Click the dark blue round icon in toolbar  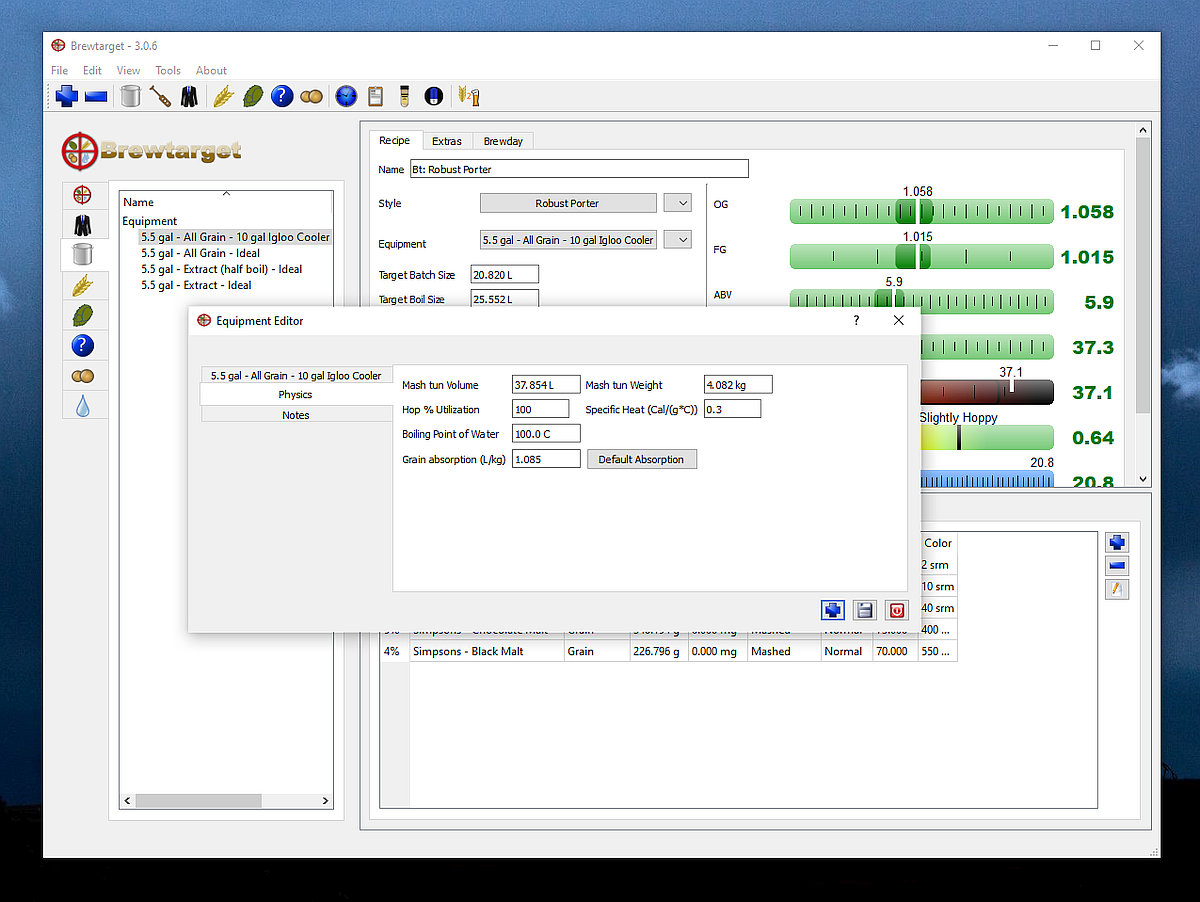pyautogui.click(x=434, y=96)
